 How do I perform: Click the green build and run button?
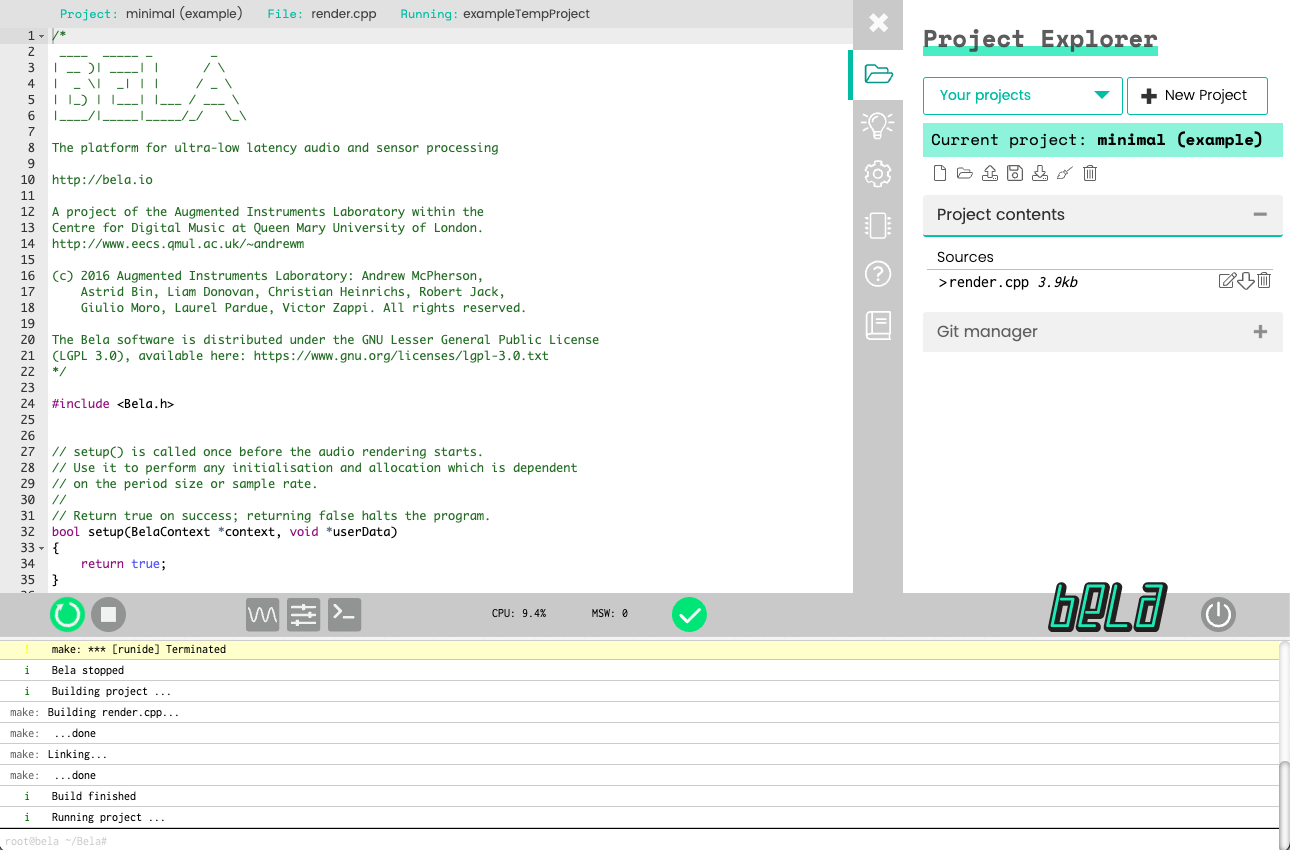click(68, 614)
